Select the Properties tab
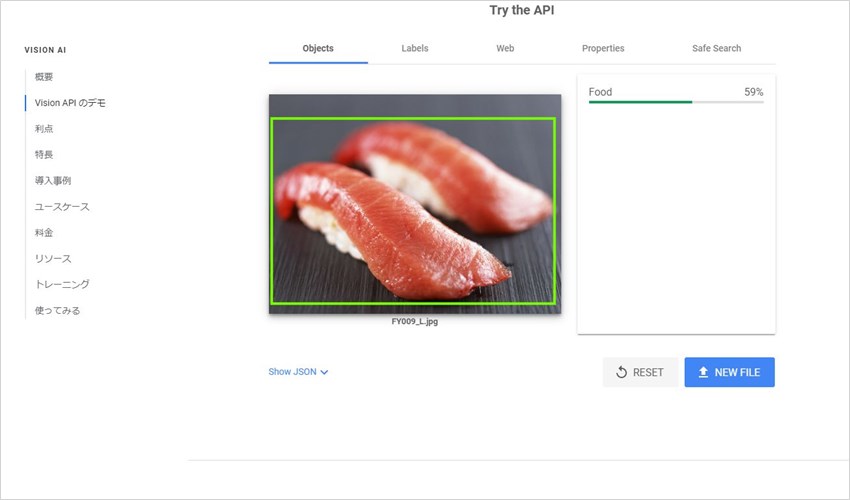This screenshot has height=500, width=850. 603,48
